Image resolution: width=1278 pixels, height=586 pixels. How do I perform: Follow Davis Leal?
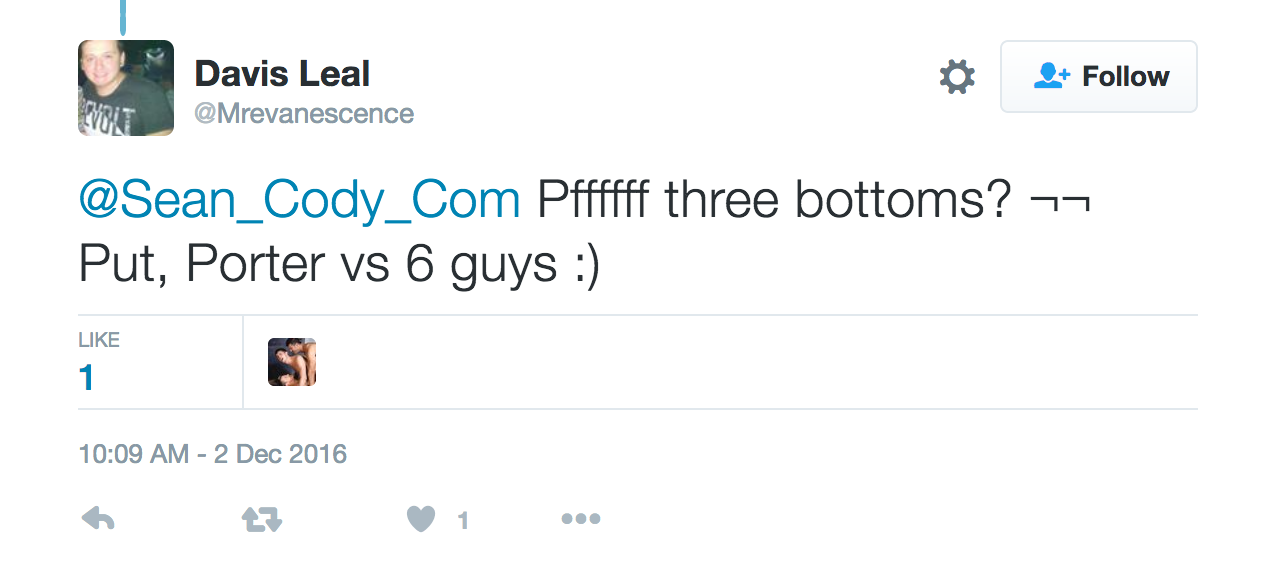(x=1098, y=76)
